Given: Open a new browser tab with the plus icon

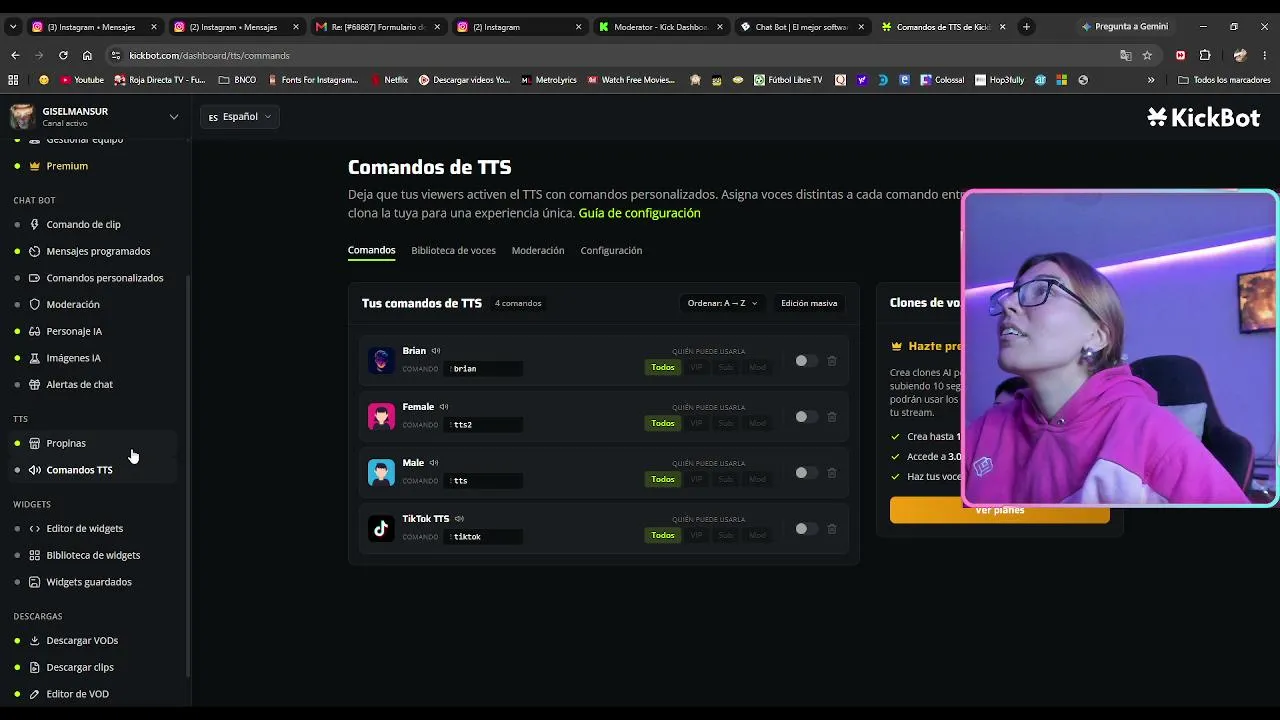Looking at the screenshot, I should click(x=1026, y=27).
